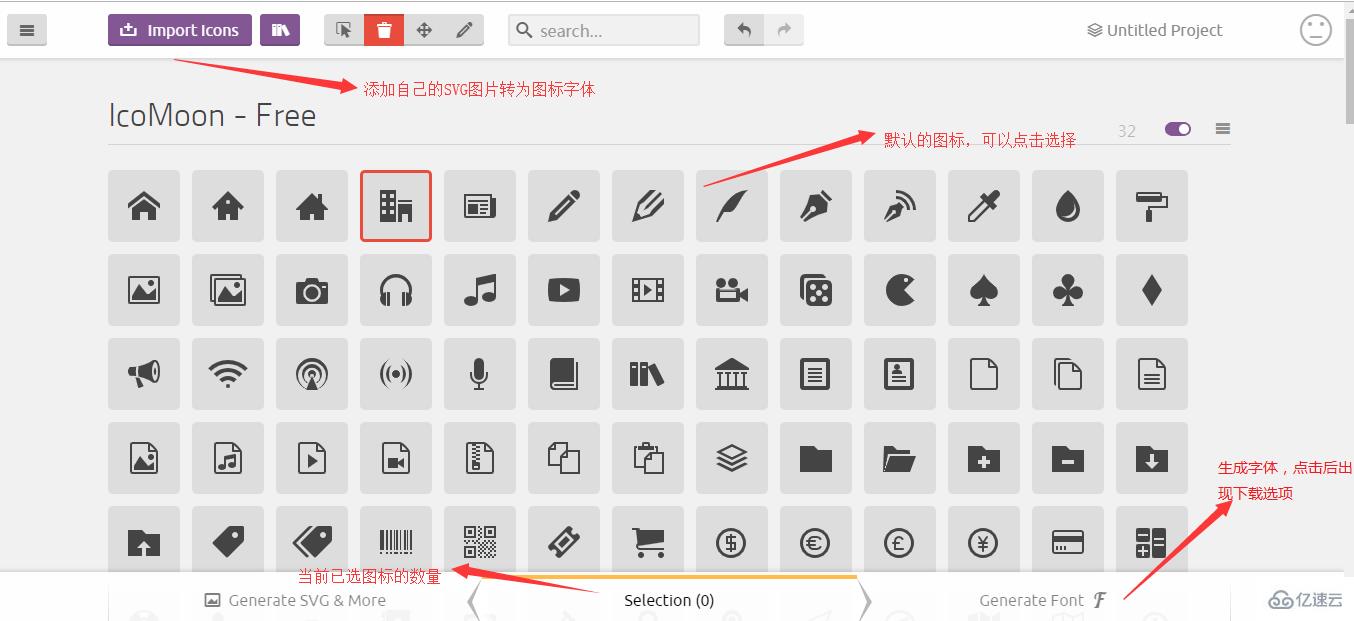Select the newspaper icon

(480, 206)
